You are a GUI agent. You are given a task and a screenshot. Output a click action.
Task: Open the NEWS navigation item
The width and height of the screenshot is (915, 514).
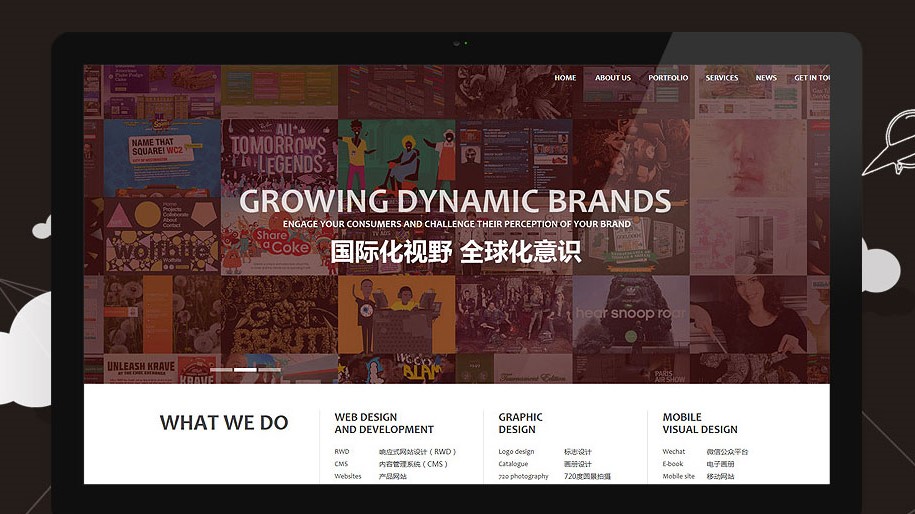coord(766,78)
